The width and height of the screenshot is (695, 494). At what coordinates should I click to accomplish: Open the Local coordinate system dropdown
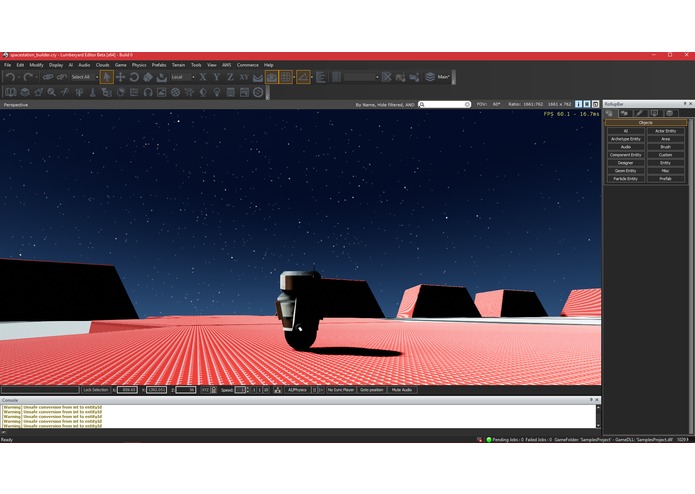click(x=183, y=77)
